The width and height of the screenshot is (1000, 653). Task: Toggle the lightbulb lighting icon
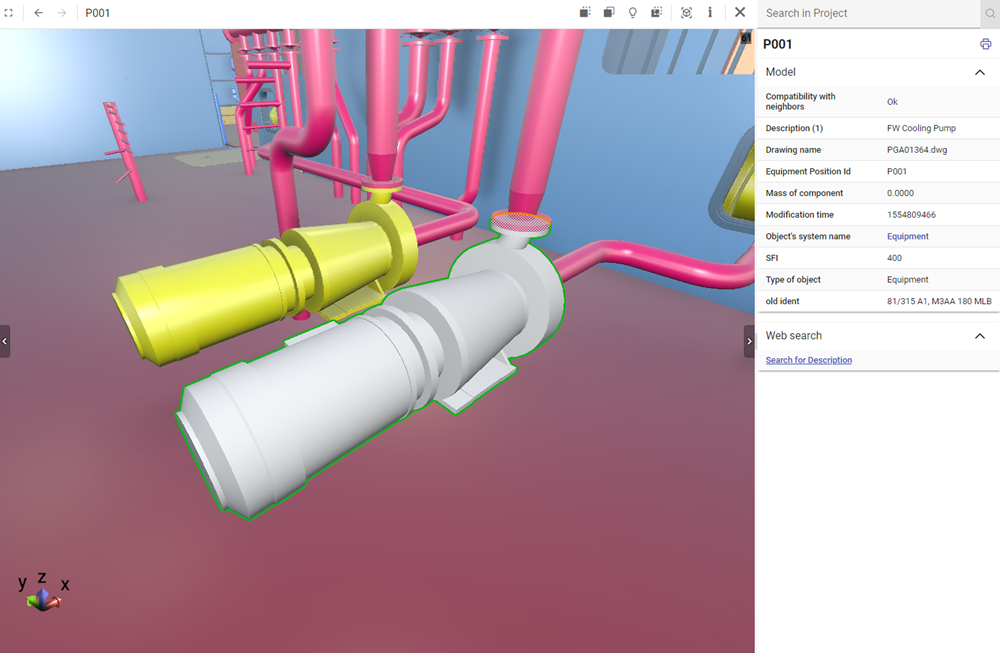point(632,13)
